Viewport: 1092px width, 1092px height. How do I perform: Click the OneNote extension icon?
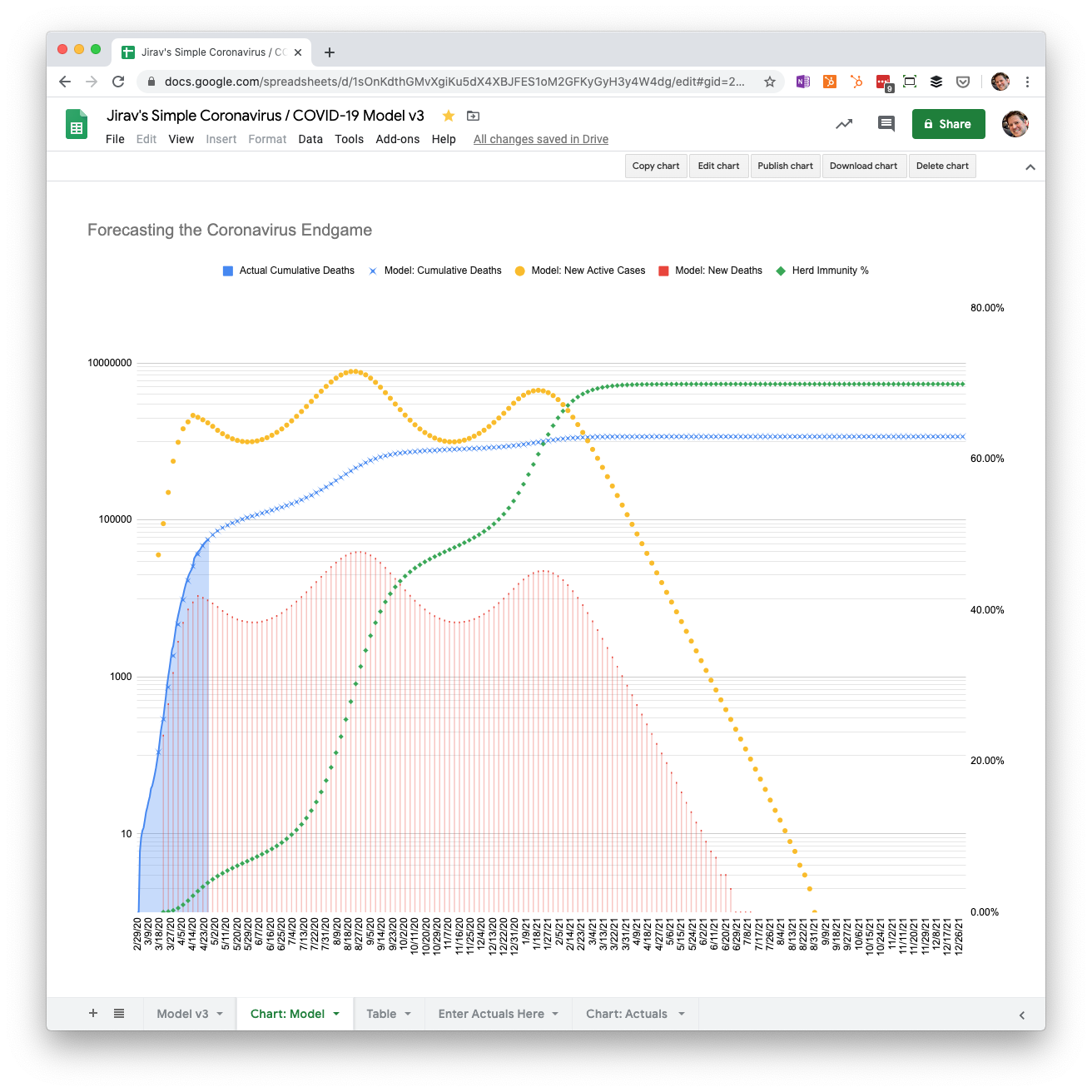[x=803, y=82]
